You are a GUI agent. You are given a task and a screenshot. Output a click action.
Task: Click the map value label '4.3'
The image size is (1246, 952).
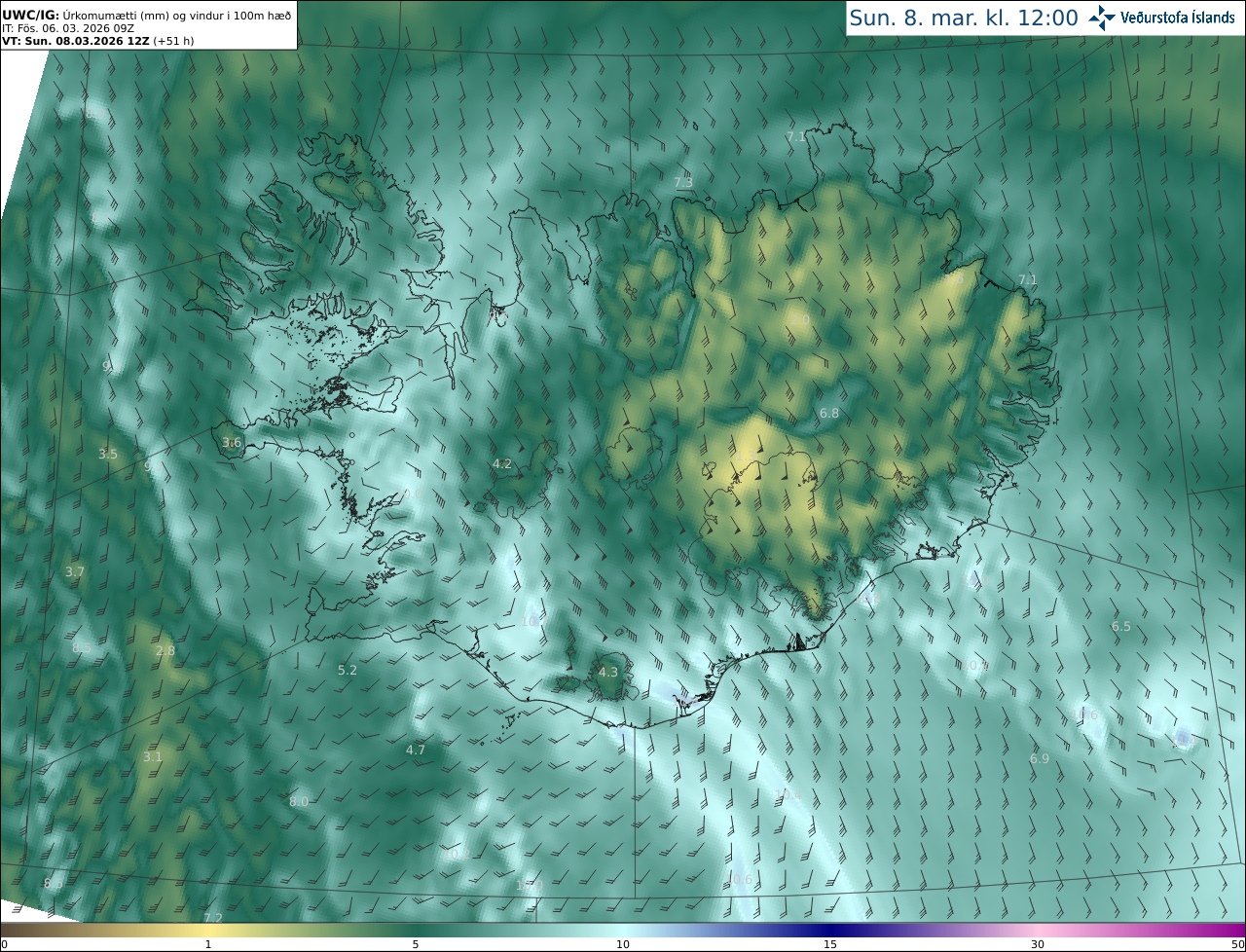(608, 672)
